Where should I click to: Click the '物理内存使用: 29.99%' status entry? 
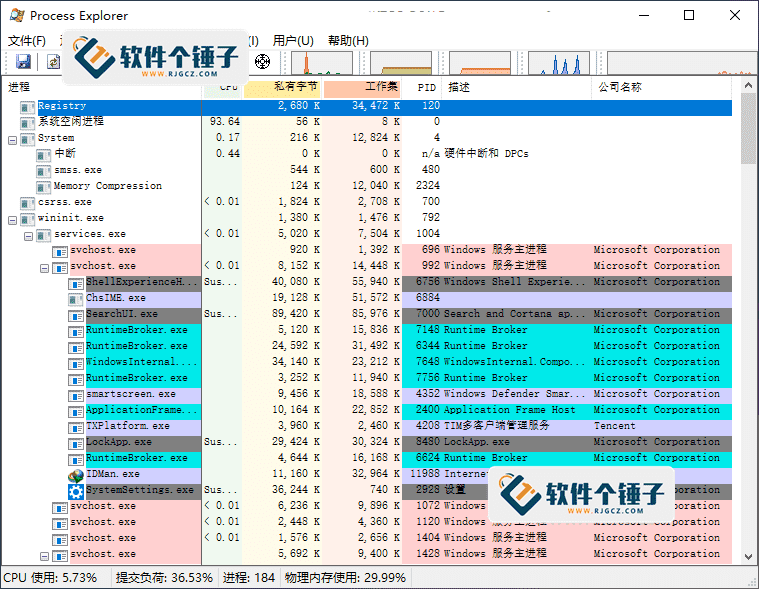[345, 577]
